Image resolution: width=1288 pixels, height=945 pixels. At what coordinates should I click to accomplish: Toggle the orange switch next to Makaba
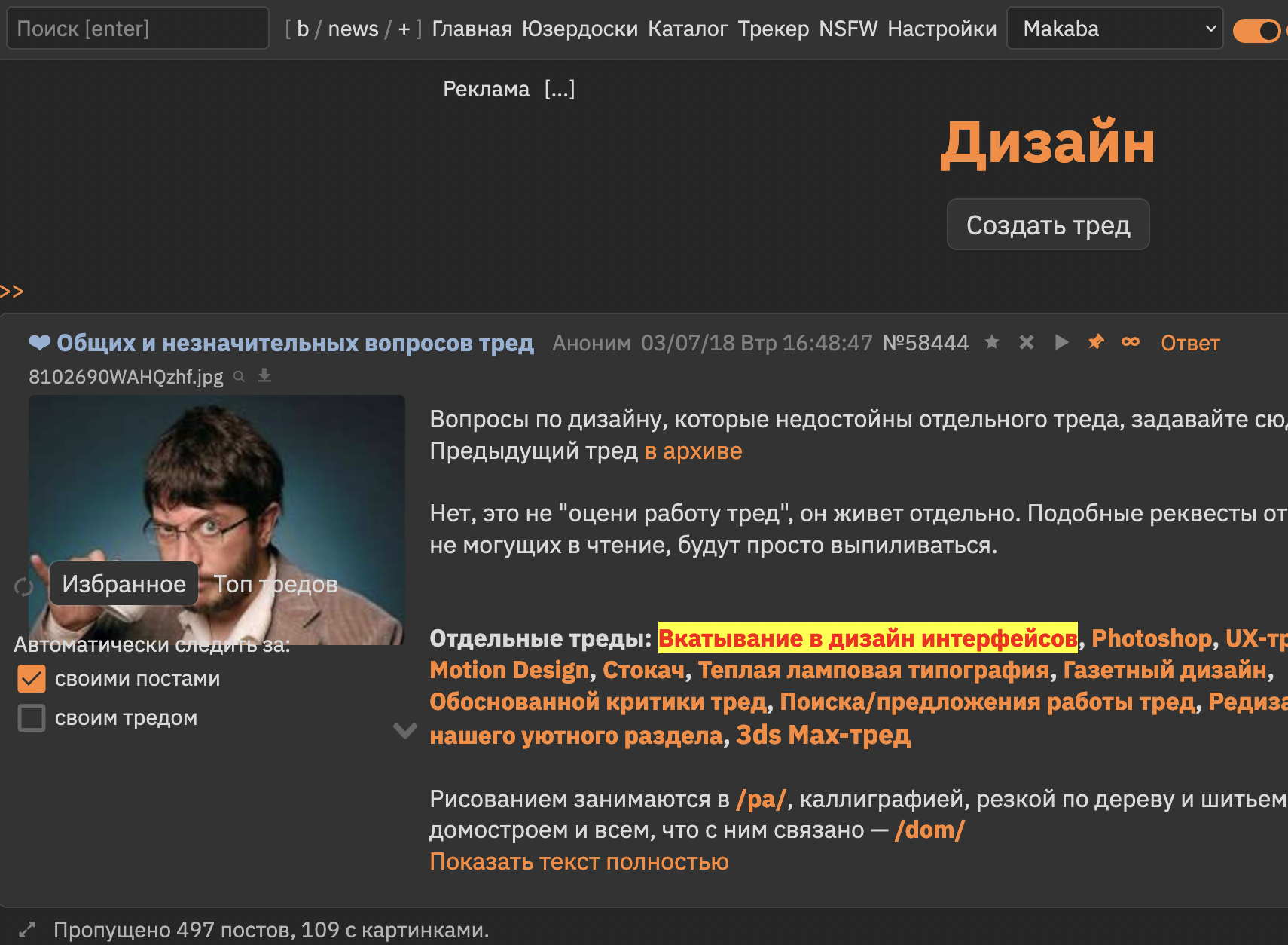[x=1256, y=30]
